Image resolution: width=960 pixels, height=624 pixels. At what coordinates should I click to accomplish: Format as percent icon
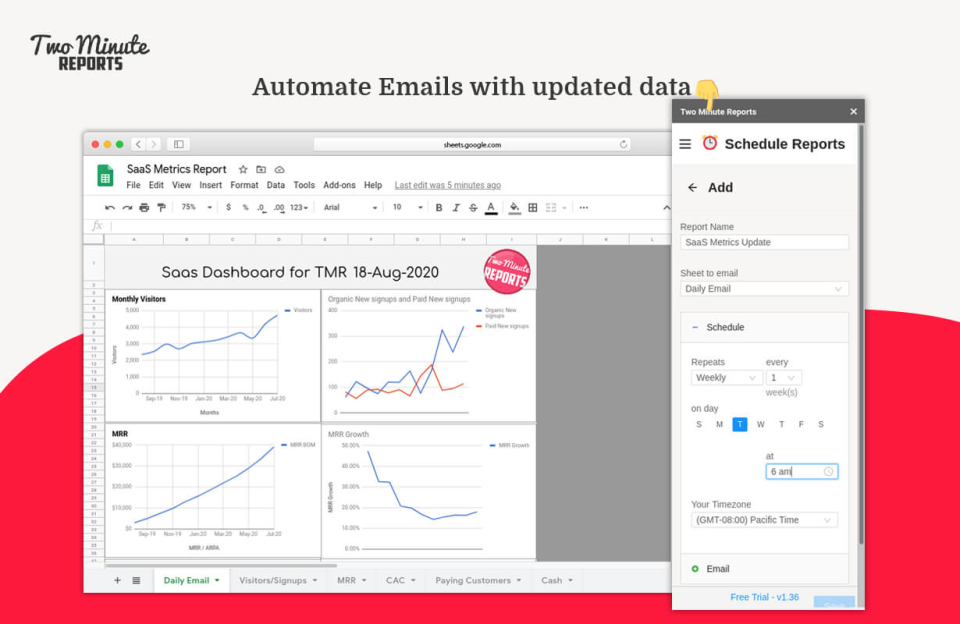245,208
